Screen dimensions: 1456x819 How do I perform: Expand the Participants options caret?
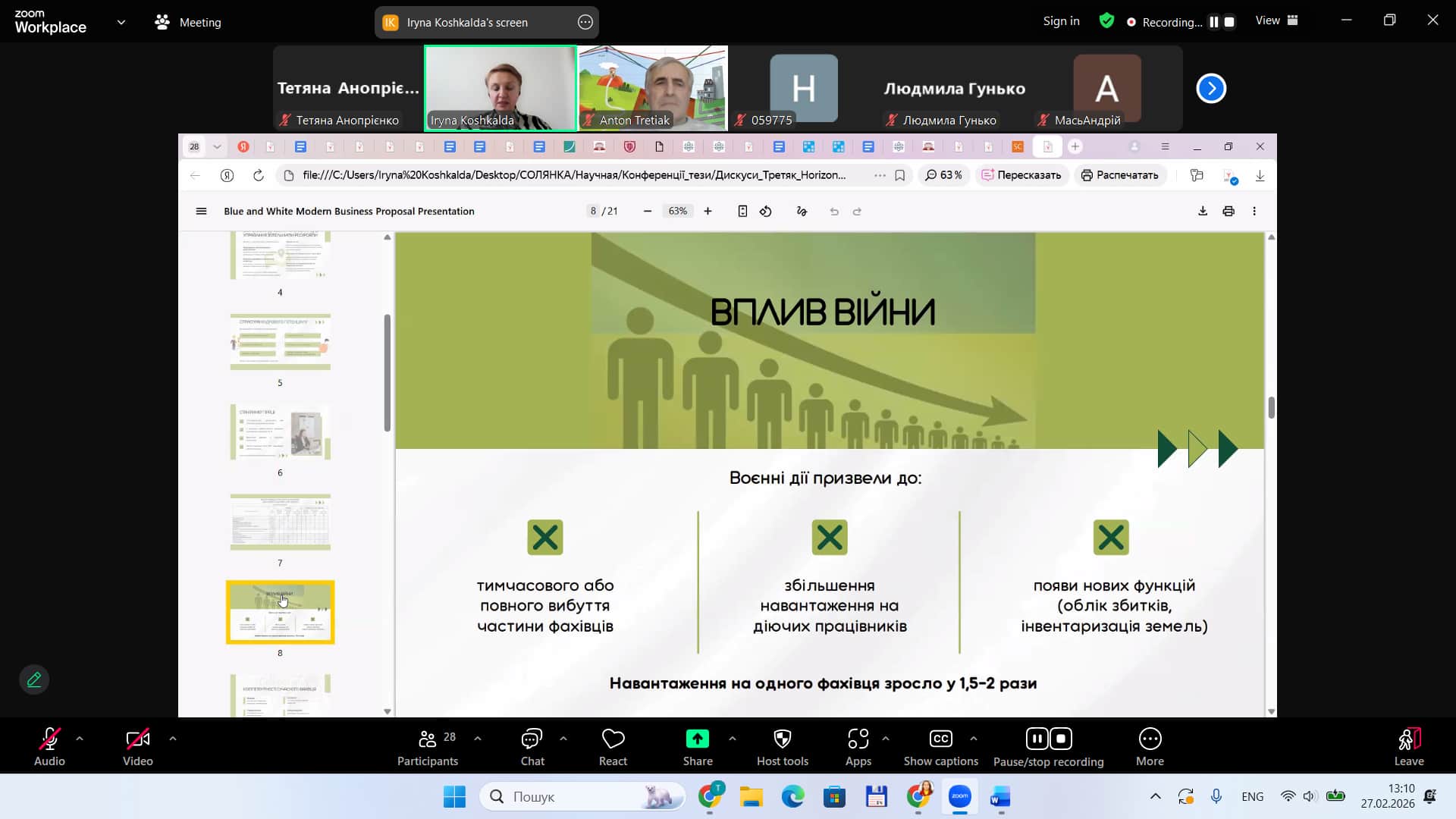477,739
